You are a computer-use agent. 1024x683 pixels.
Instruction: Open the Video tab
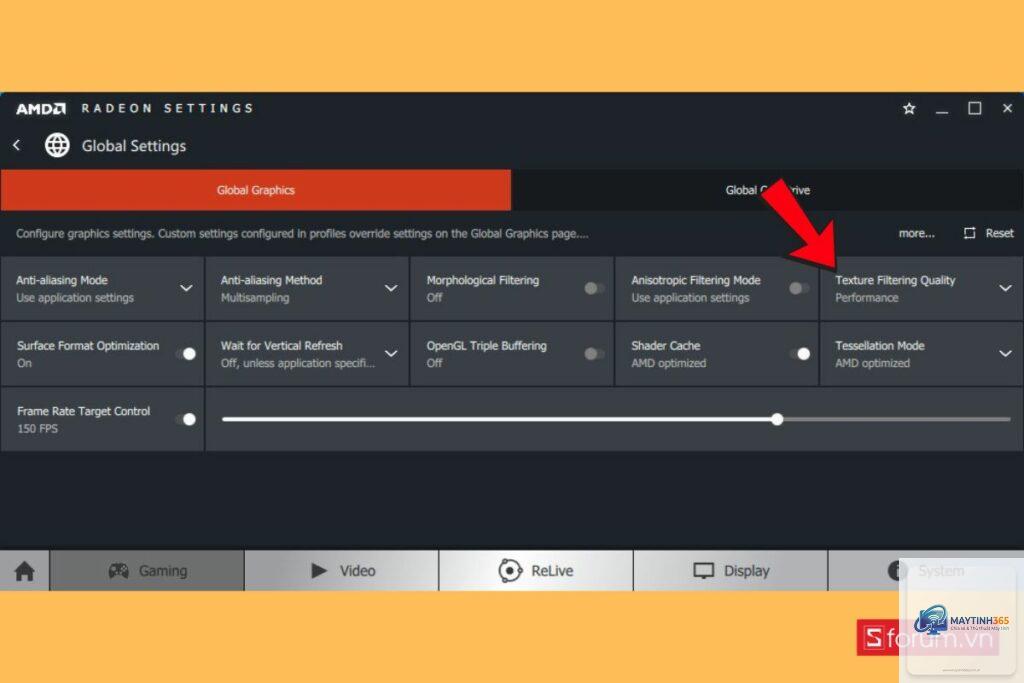click(342, 571)
